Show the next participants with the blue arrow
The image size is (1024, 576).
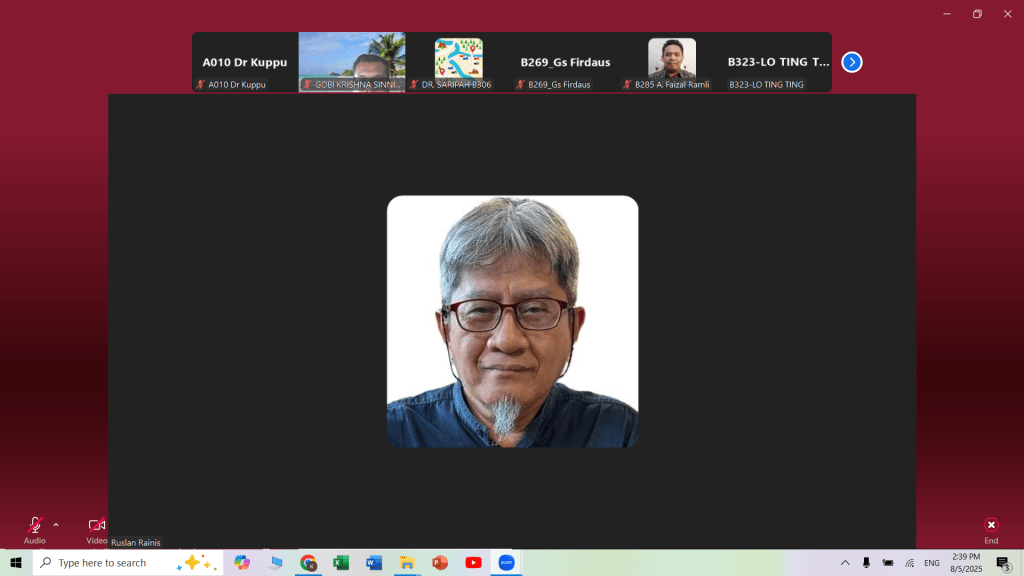tap(851, 62)
